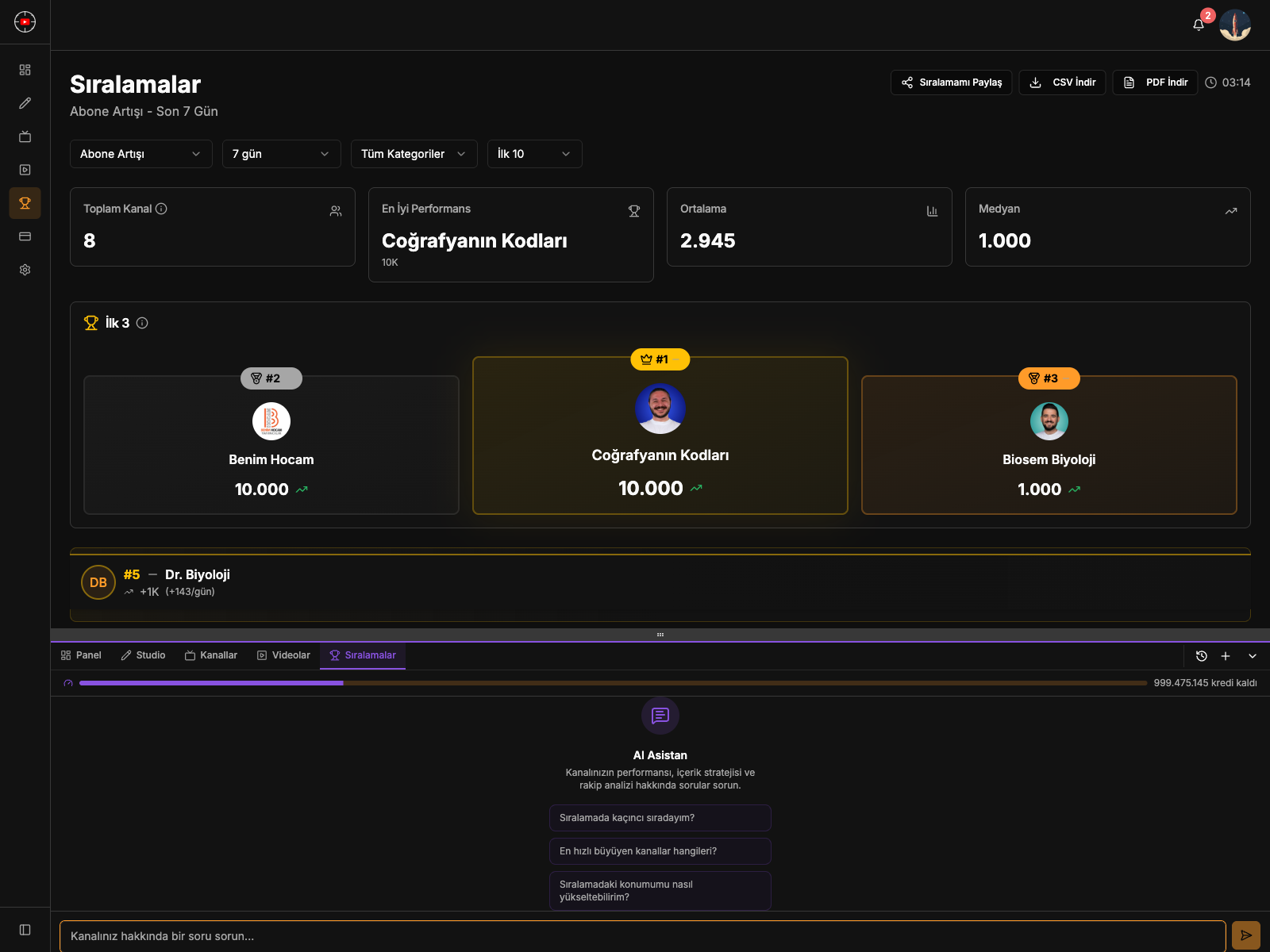Click the trophy icon in En İyi Performans card
This screenshot has height=952, width=1270.
[x=634, y=211]
